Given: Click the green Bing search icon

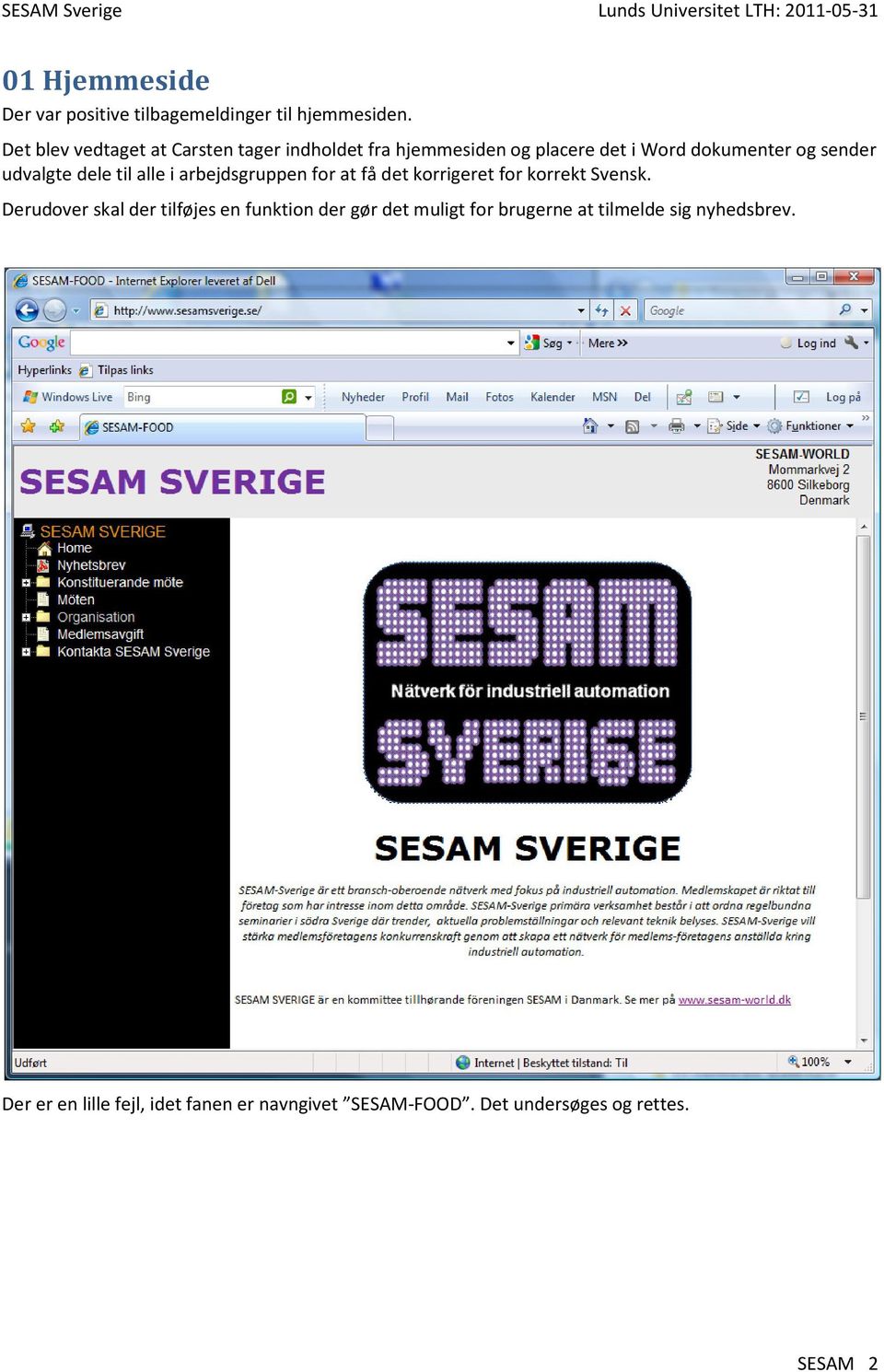Looking at the screenshot, I should (x=289, y=397).
